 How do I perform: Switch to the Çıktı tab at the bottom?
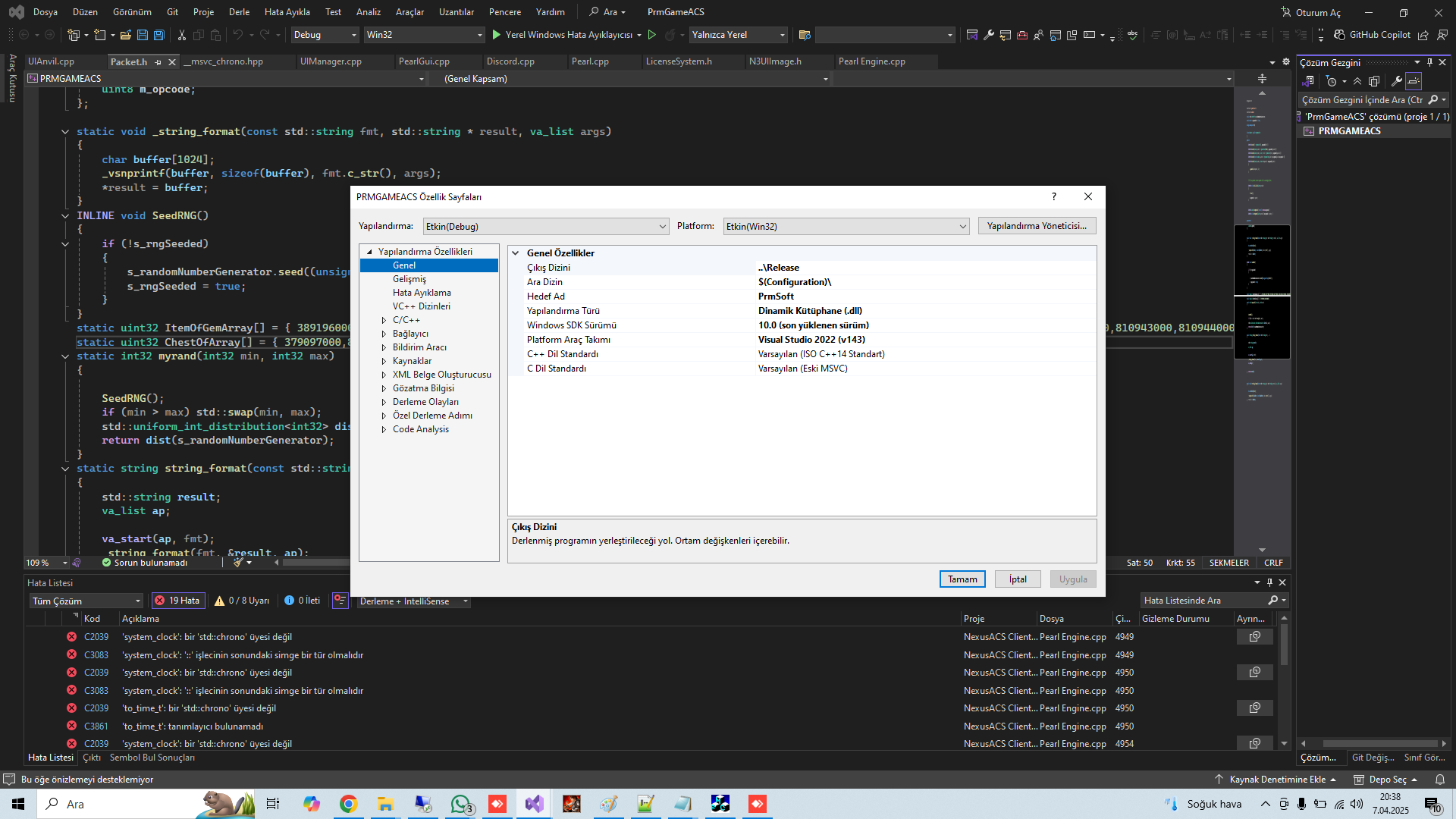coord(92,758)
